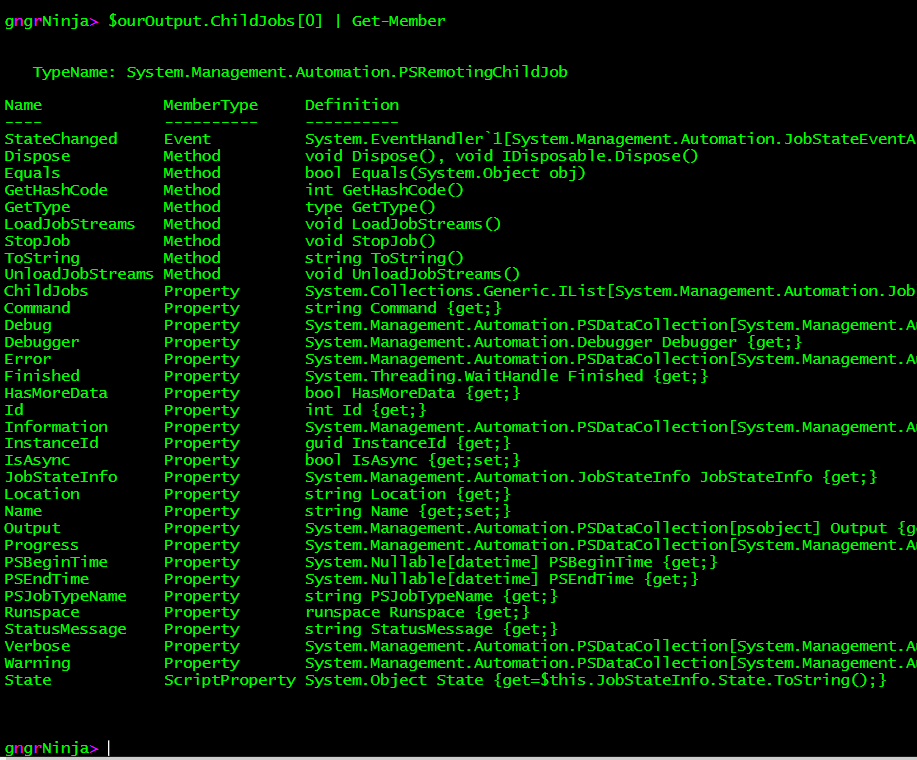
Task: Click JobStateInfo in the Name column
Action: (61, 477)
